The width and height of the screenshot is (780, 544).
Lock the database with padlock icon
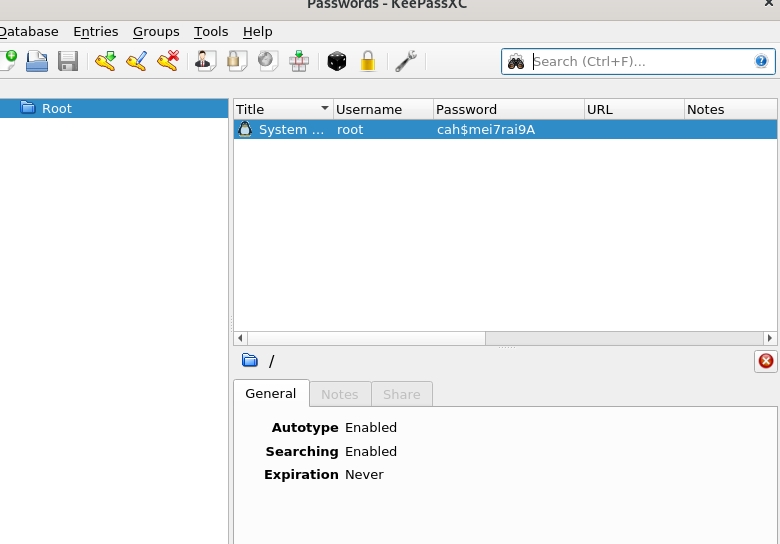pos(368,61)
